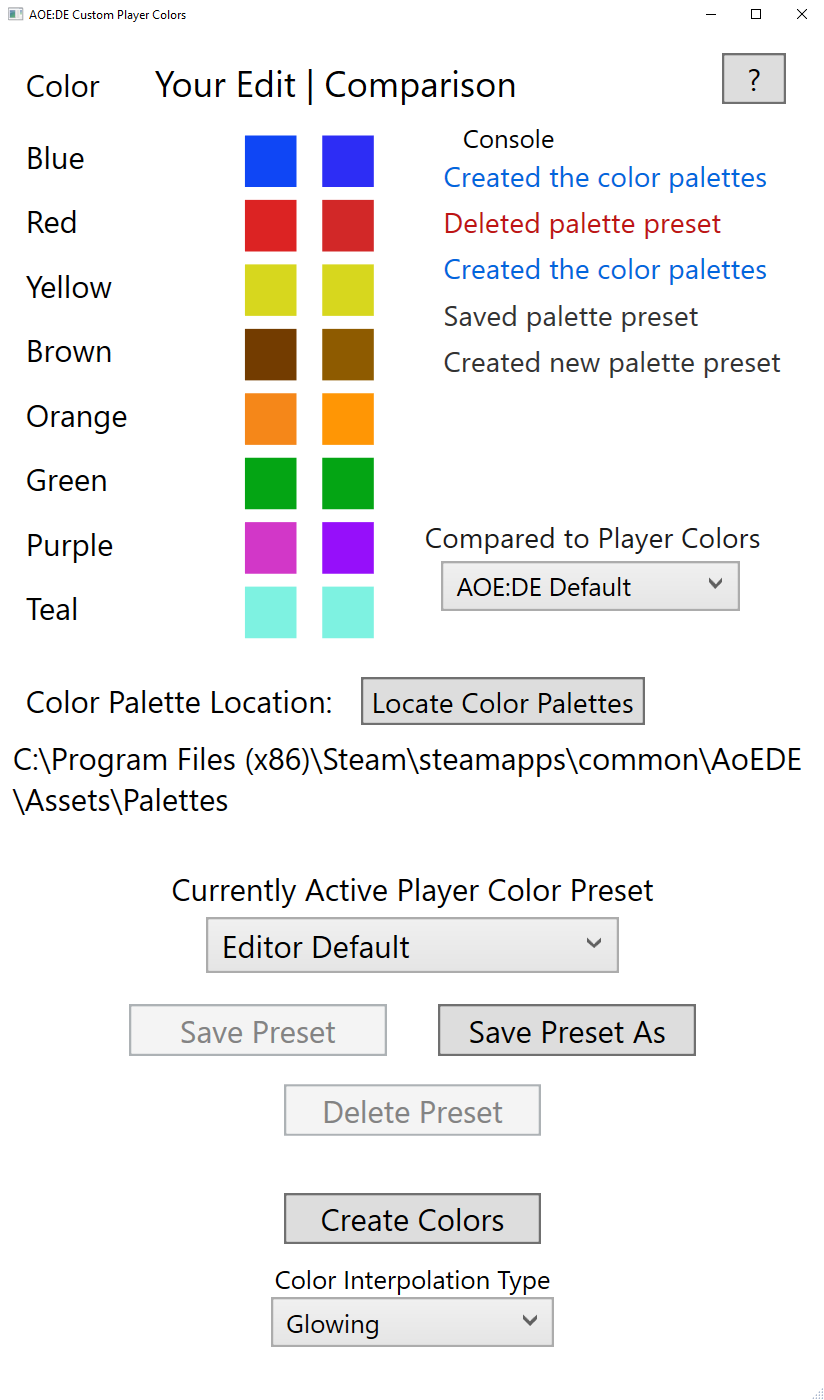Edit the Blue player color swatch

pyautogui.click(x=270, y=161)
